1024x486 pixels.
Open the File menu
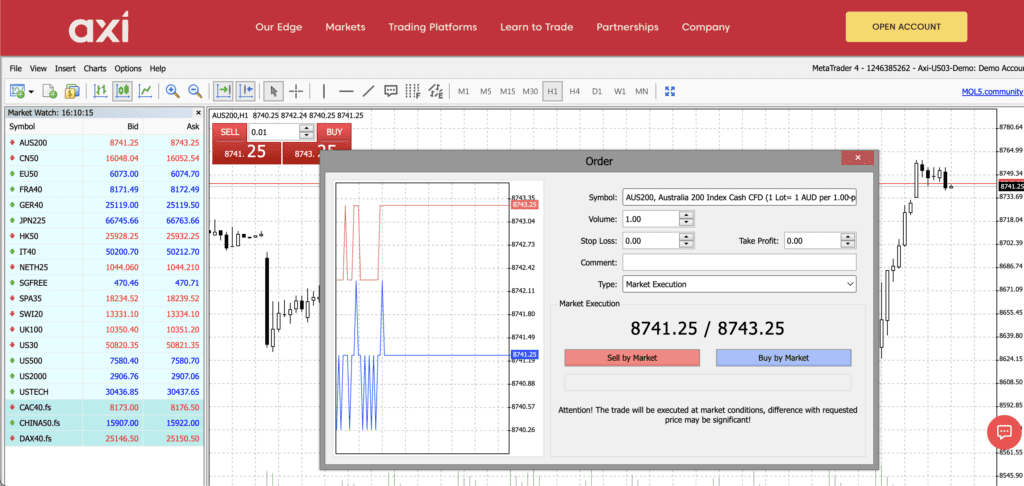coord(16,69)
